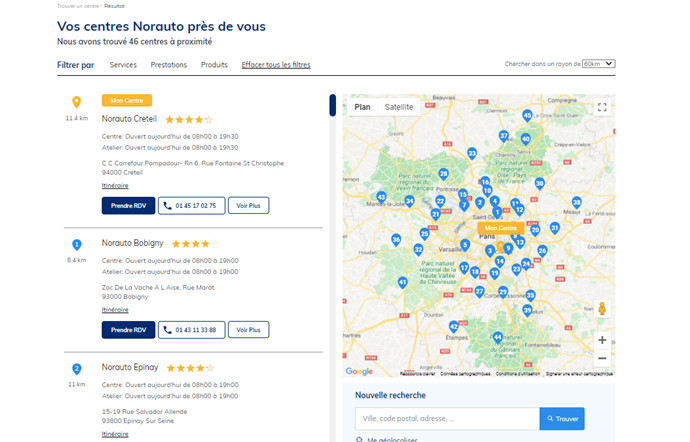Select map marker number 45
Screen dimensions: 690x442
pos(527,116)
